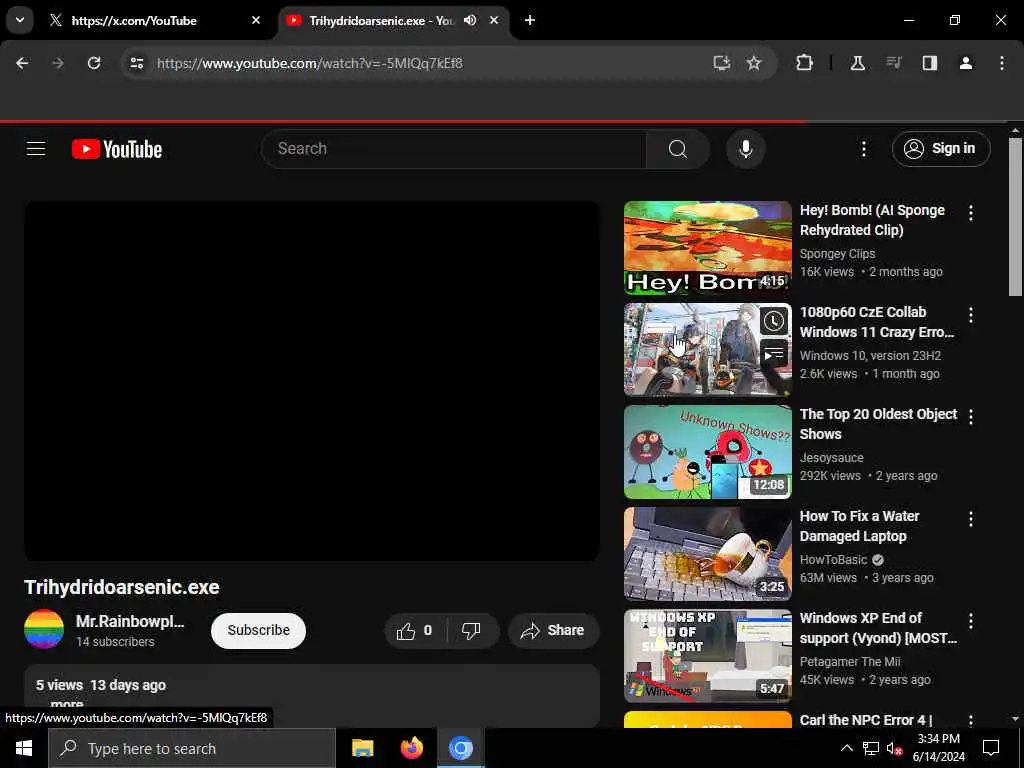Screen dimensions: 1024x768
Task: Install app icon in address bar
Action: (721, 63)
